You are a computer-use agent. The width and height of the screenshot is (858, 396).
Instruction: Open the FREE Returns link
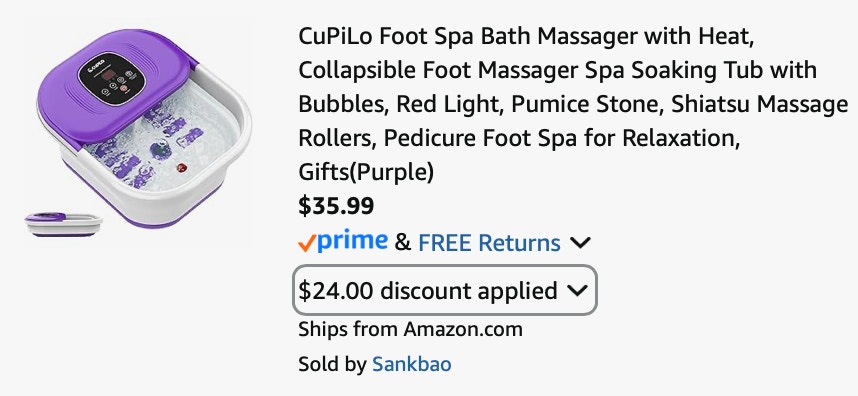click(x=489, y=243)
